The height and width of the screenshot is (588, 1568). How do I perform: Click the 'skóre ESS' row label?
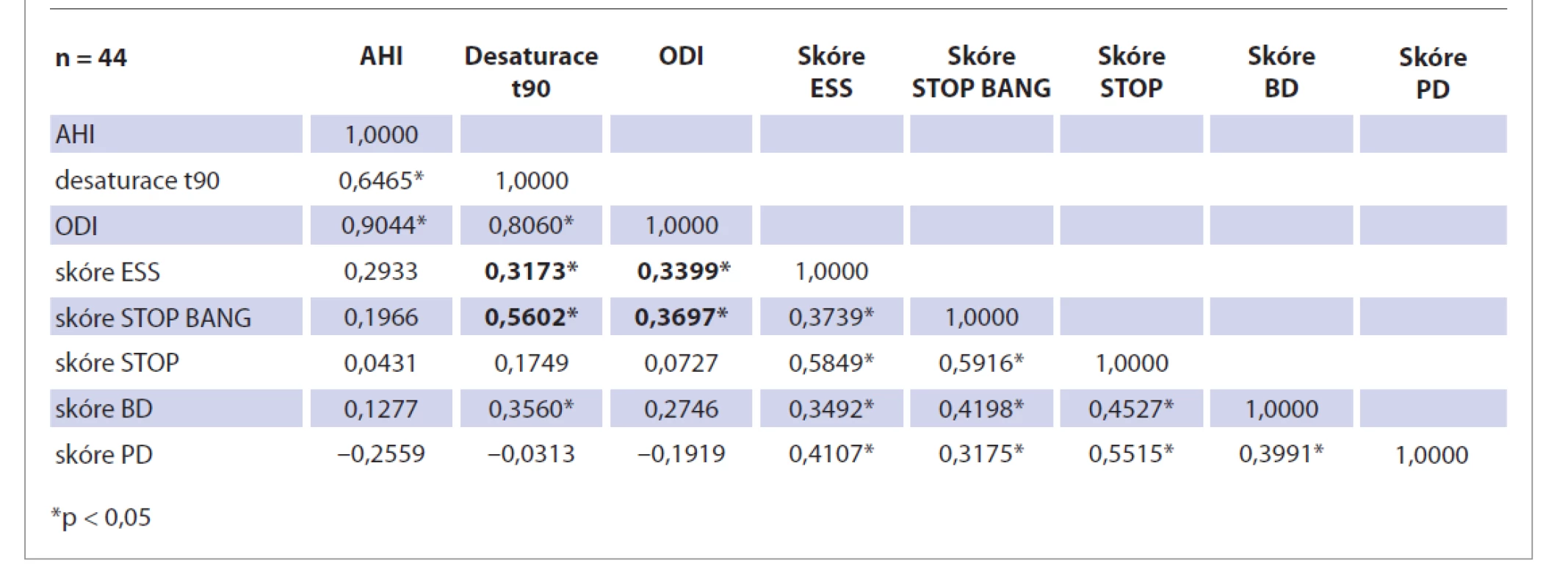coord(107,272)
